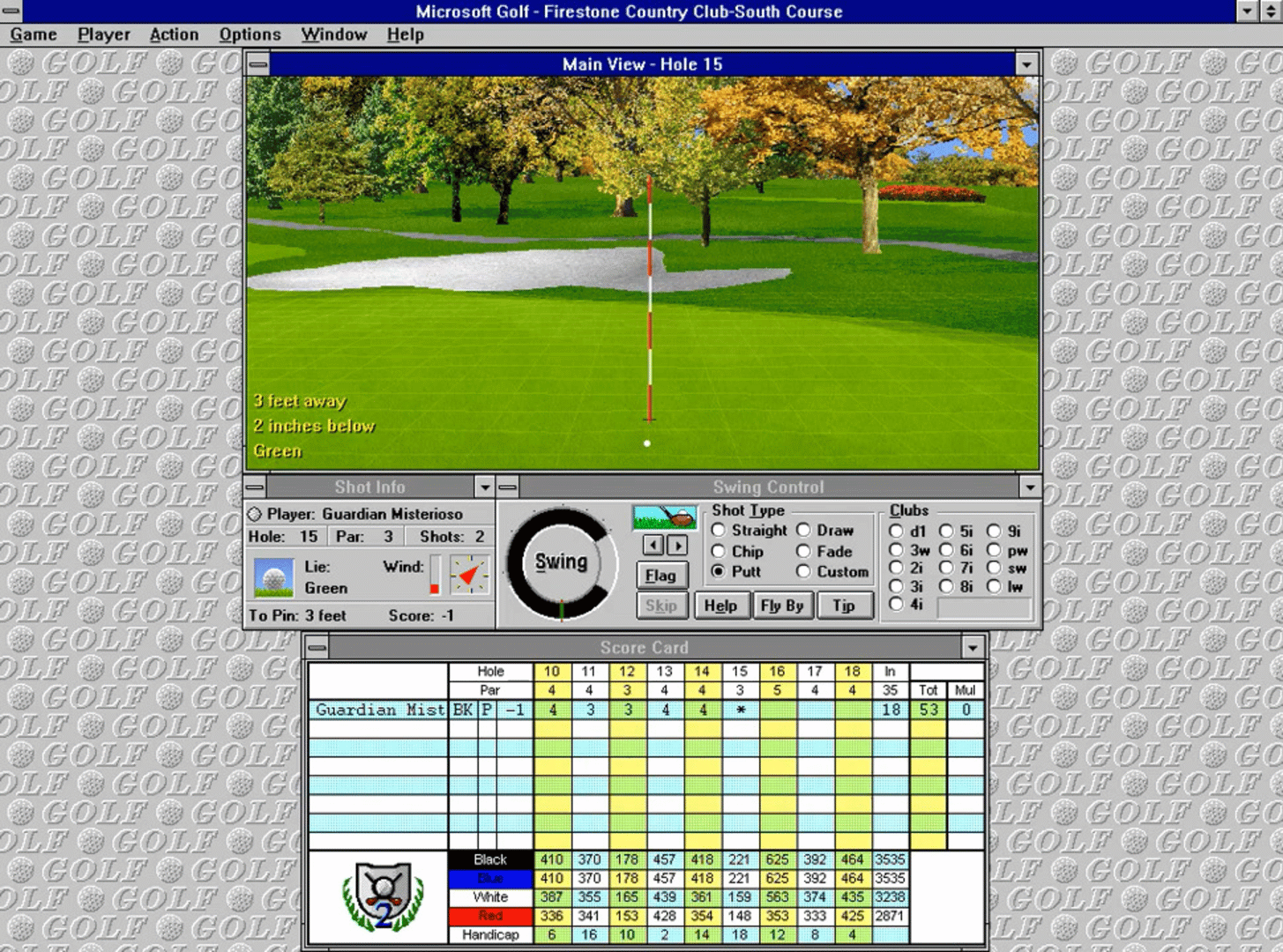Click the golf club view thumbnail
Image resolution: width=1283 pixels, height=952 pixels.
(665, 517)
